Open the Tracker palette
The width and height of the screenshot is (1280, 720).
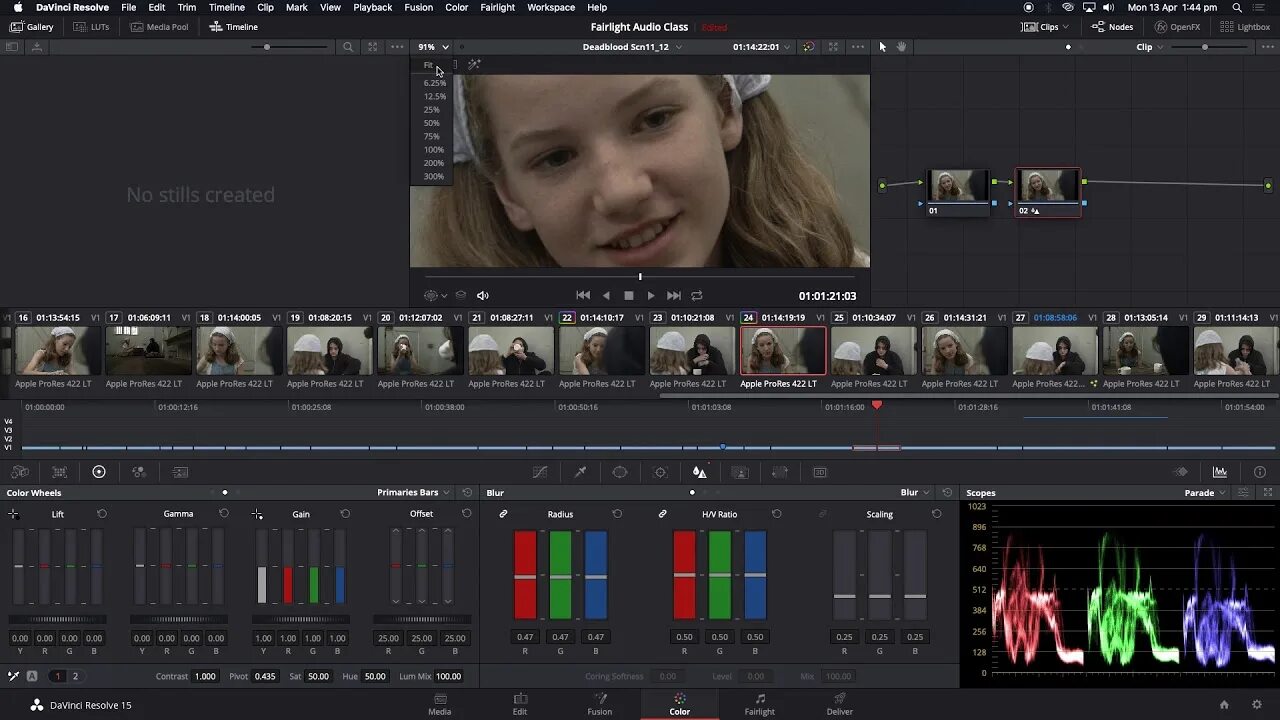click(x=660, y=472)
